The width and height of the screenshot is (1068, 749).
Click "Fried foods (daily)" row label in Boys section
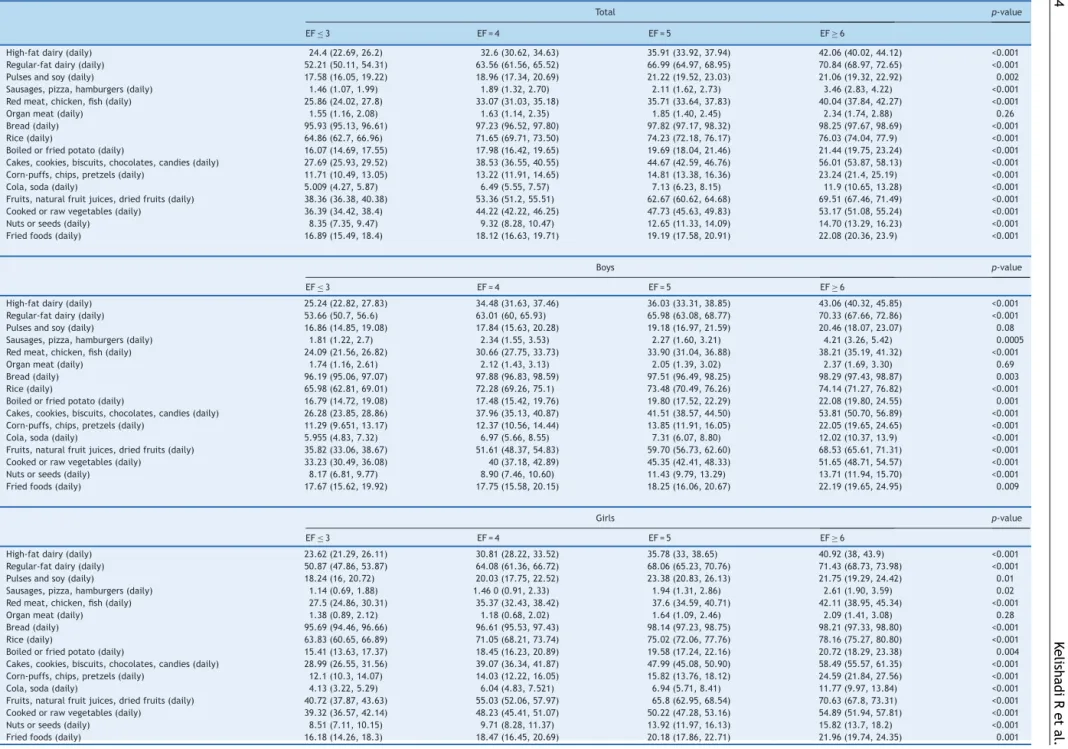(43, 487)
